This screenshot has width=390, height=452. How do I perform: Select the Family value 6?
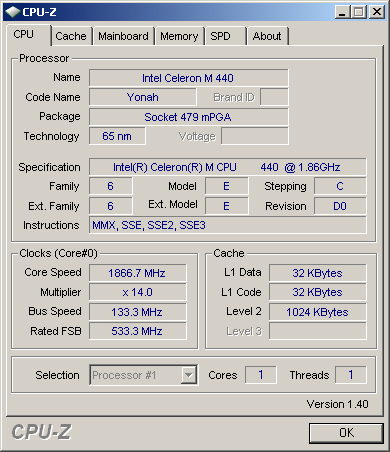pyautogui.click(x=111, y=186)
